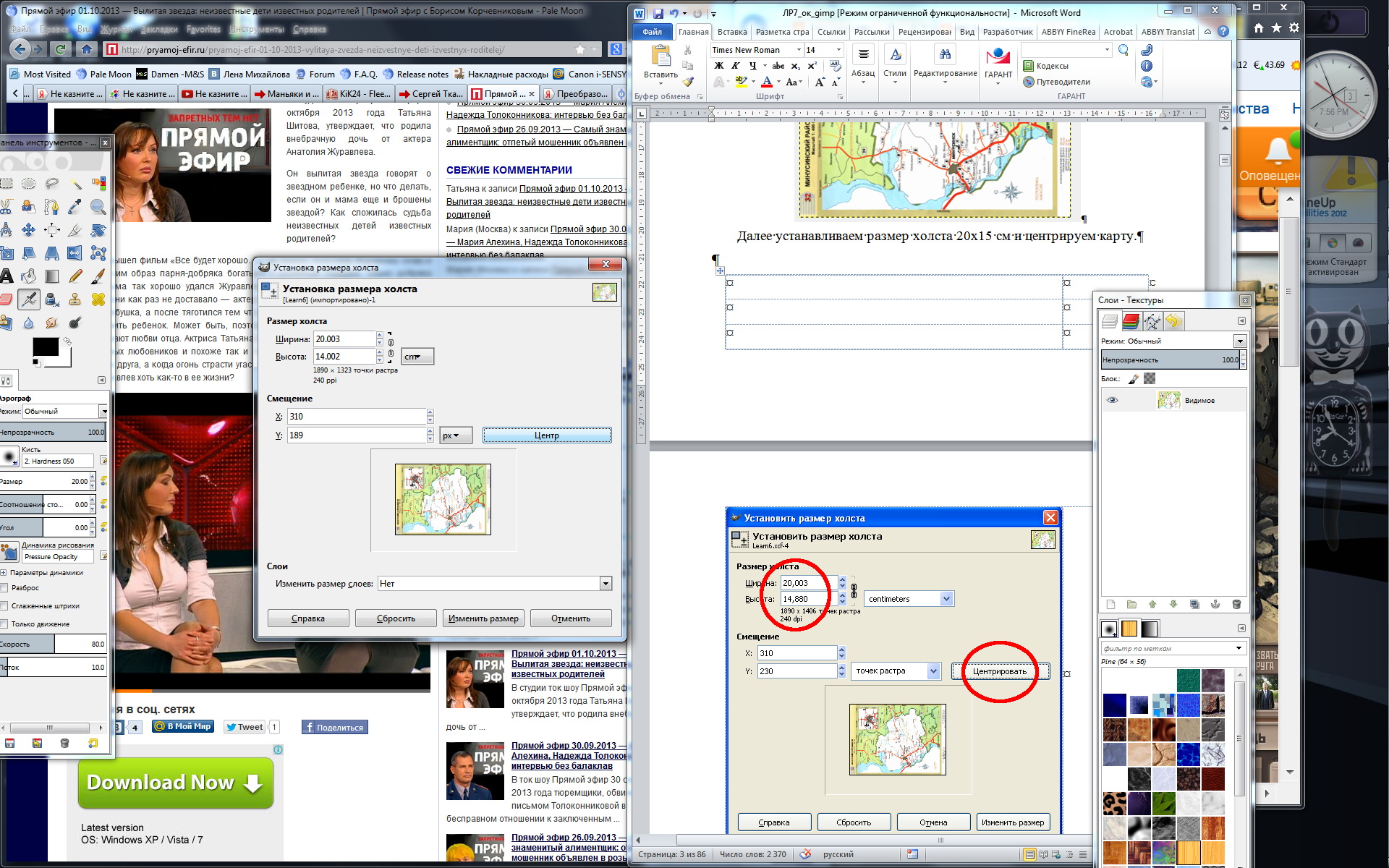Enable the Разброс checkbox

pyautogui.click(x=4, y=588)
